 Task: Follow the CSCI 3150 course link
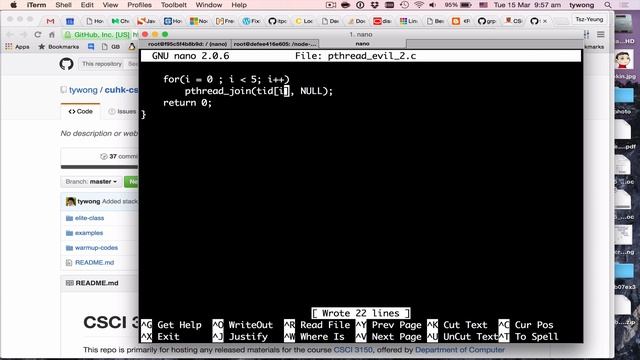[353, 350]
